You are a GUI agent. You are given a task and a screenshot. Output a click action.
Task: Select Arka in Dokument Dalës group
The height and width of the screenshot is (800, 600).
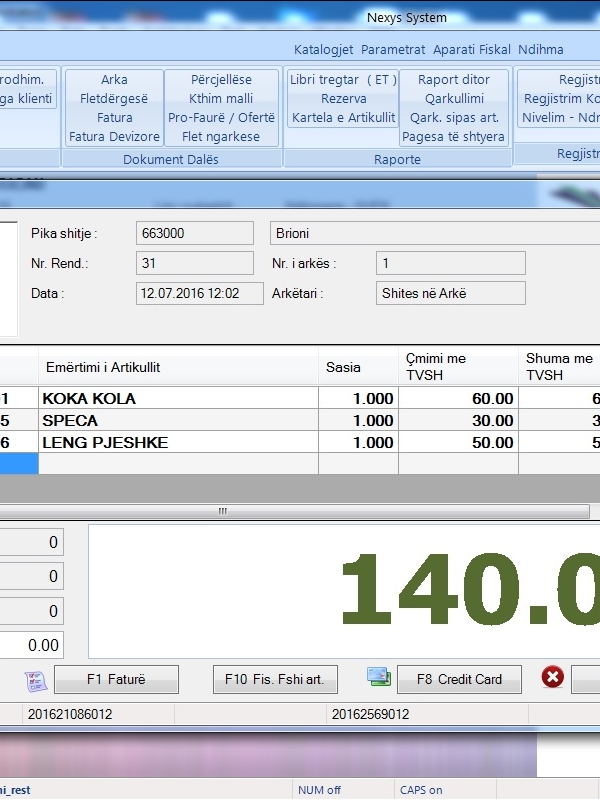[x=114, y=80]
